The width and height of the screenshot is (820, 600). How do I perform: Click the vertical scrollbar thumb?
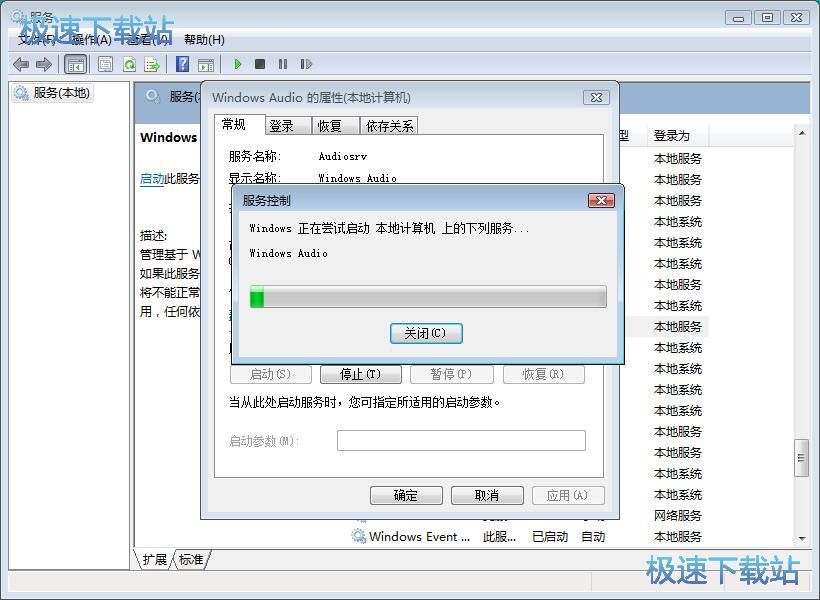tap(802, 458)
